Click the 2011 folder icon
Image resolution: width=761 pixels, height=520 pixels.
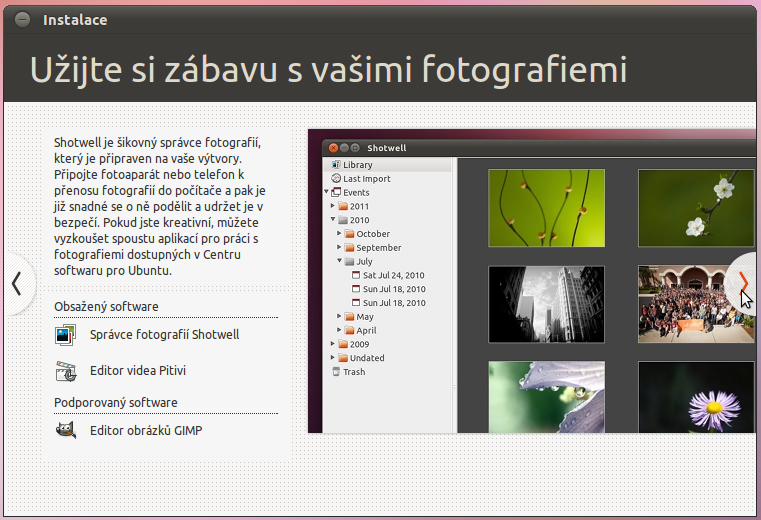(343, 206)
